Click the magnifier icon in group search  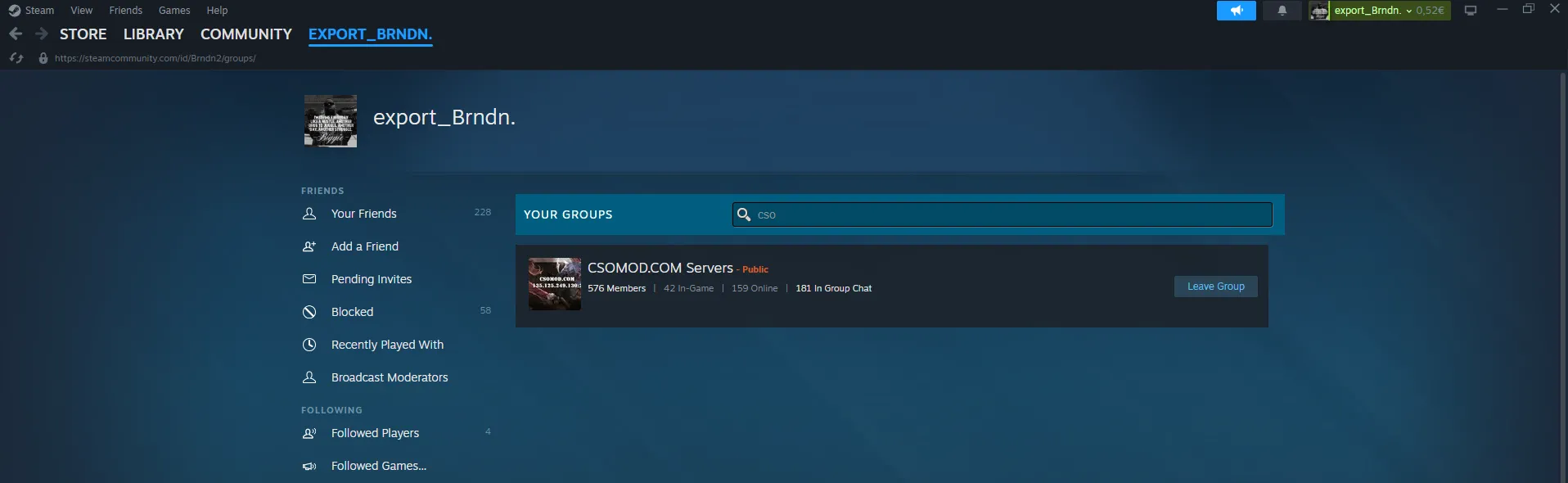(743, 214)
